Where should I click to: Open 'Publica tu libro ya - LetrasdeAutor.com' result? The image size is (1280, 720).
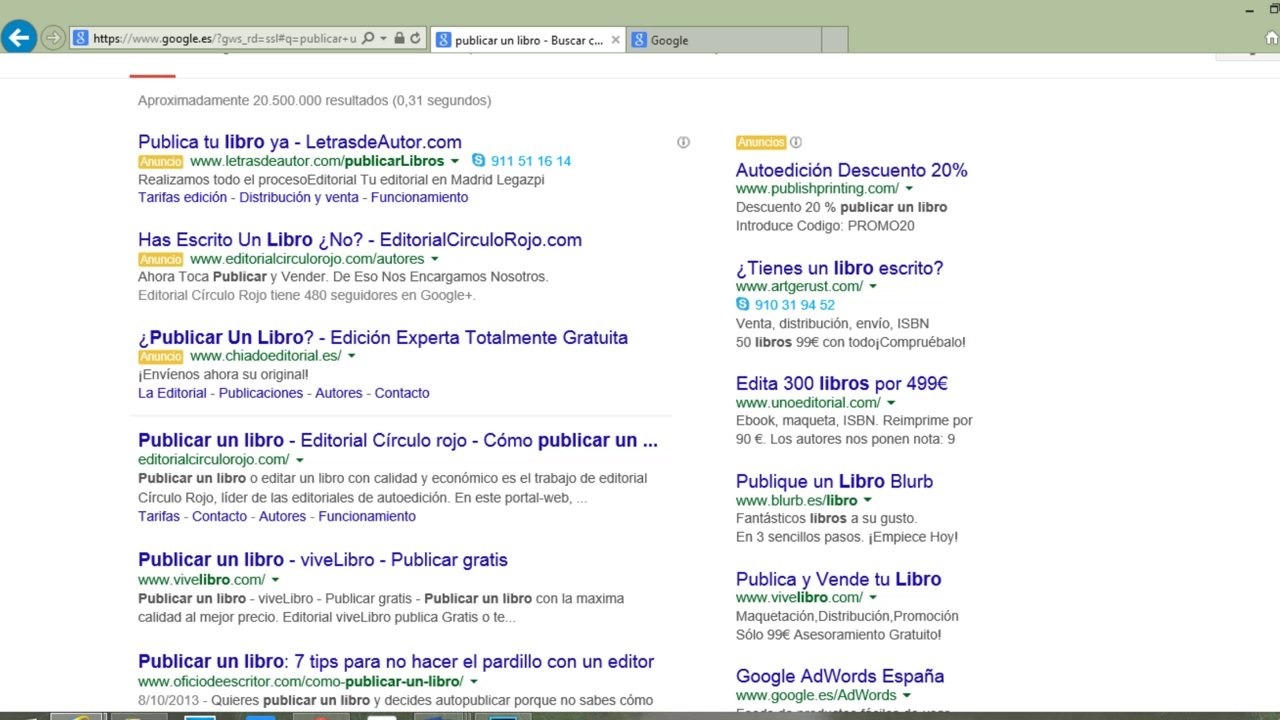click(300, 142)
